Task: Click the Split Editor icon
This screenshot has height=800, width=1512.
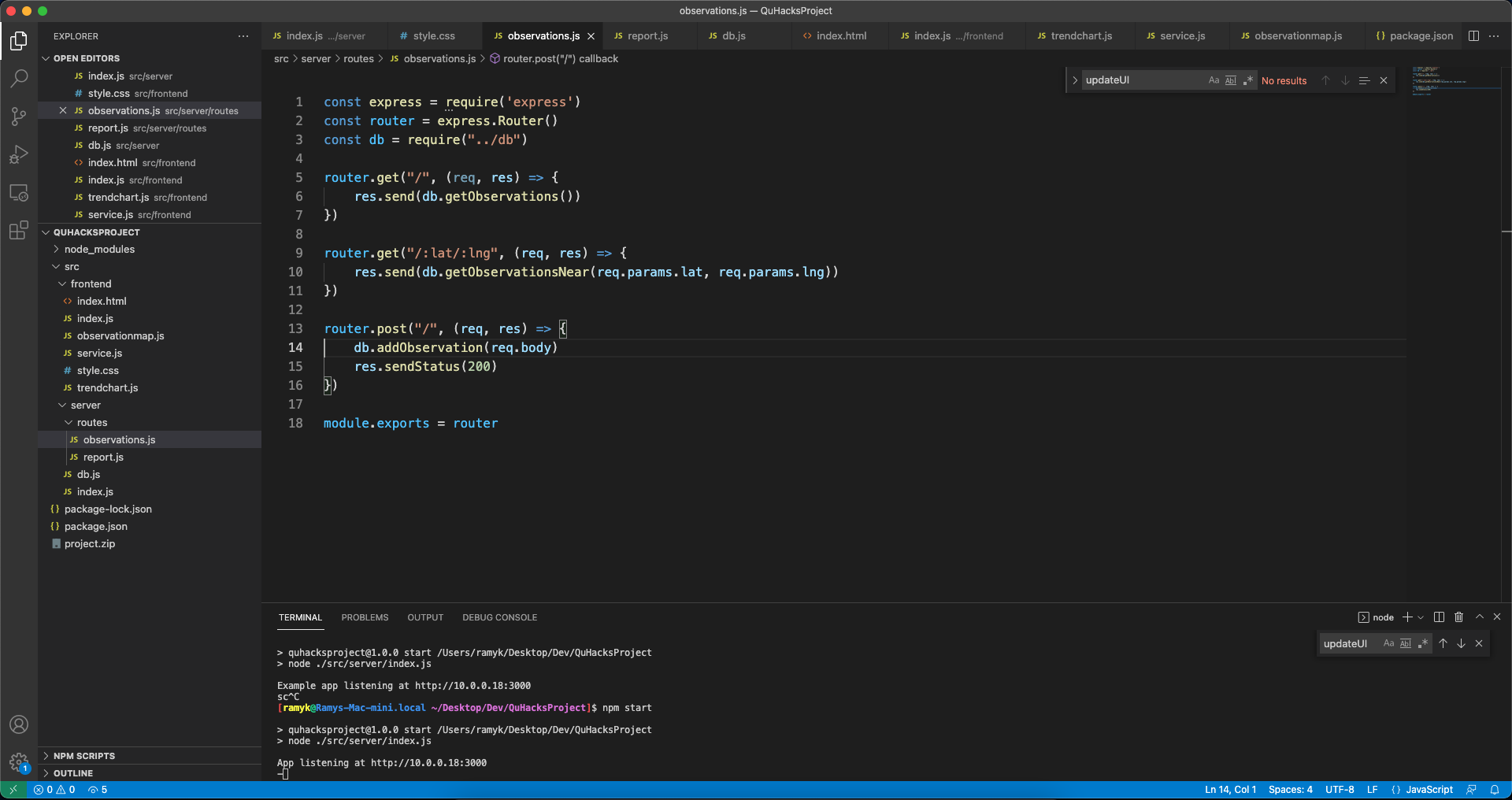Action: pos(1473,36)
